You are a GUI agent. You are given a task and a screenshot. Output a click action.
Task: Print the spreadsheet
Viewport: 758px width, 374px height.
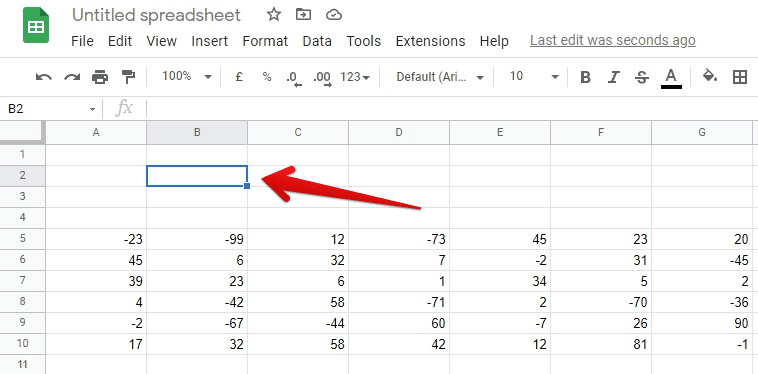(100, 77)
